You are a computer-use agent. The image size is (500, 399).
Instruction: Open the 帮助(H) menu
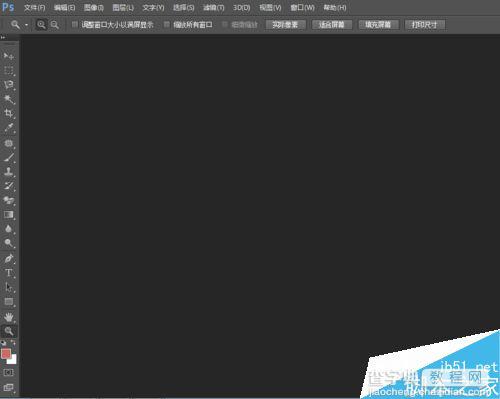tap(335, 7)
